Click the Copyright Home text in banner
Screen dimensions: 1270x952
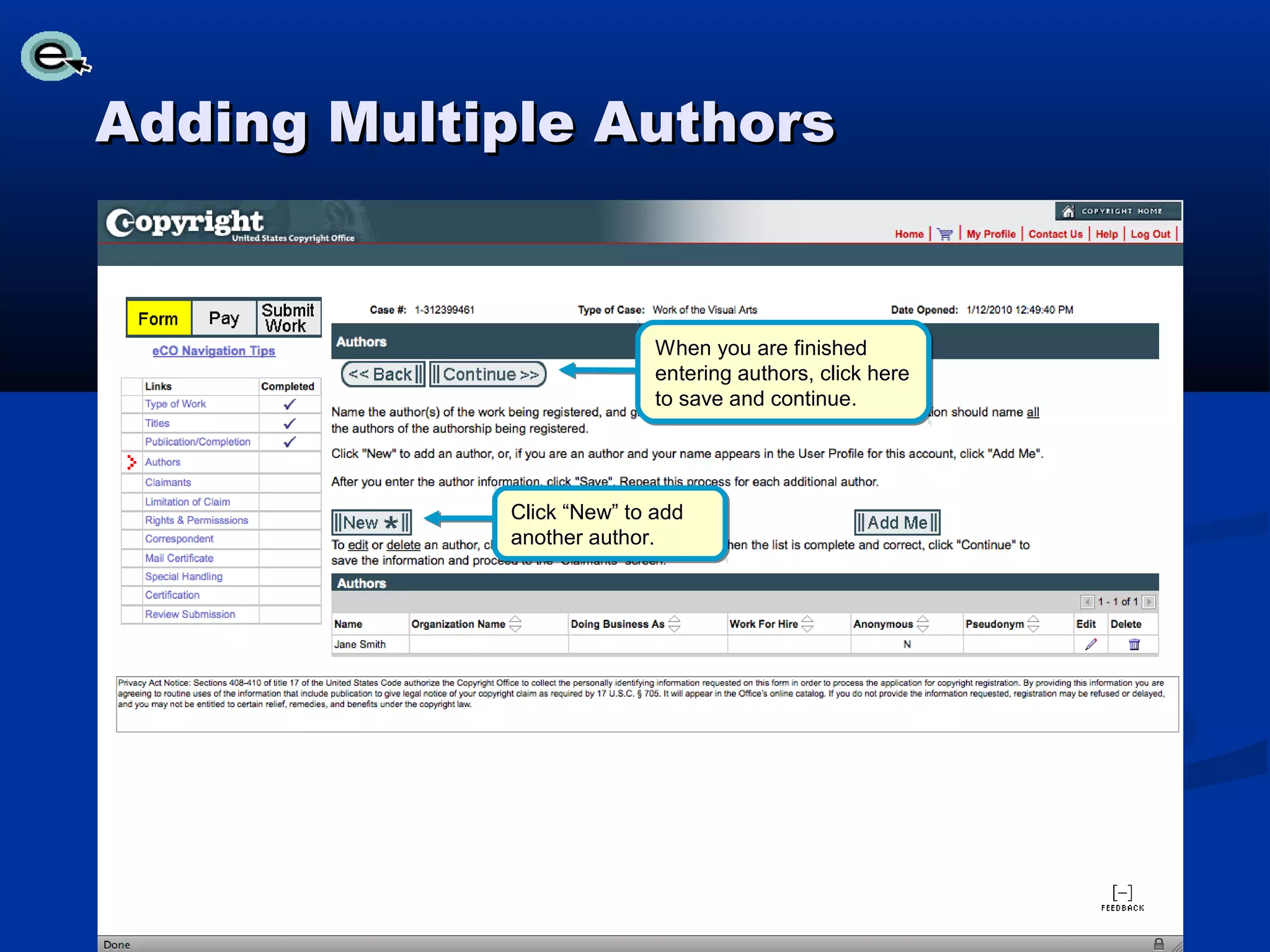[x=1122, y=211]
